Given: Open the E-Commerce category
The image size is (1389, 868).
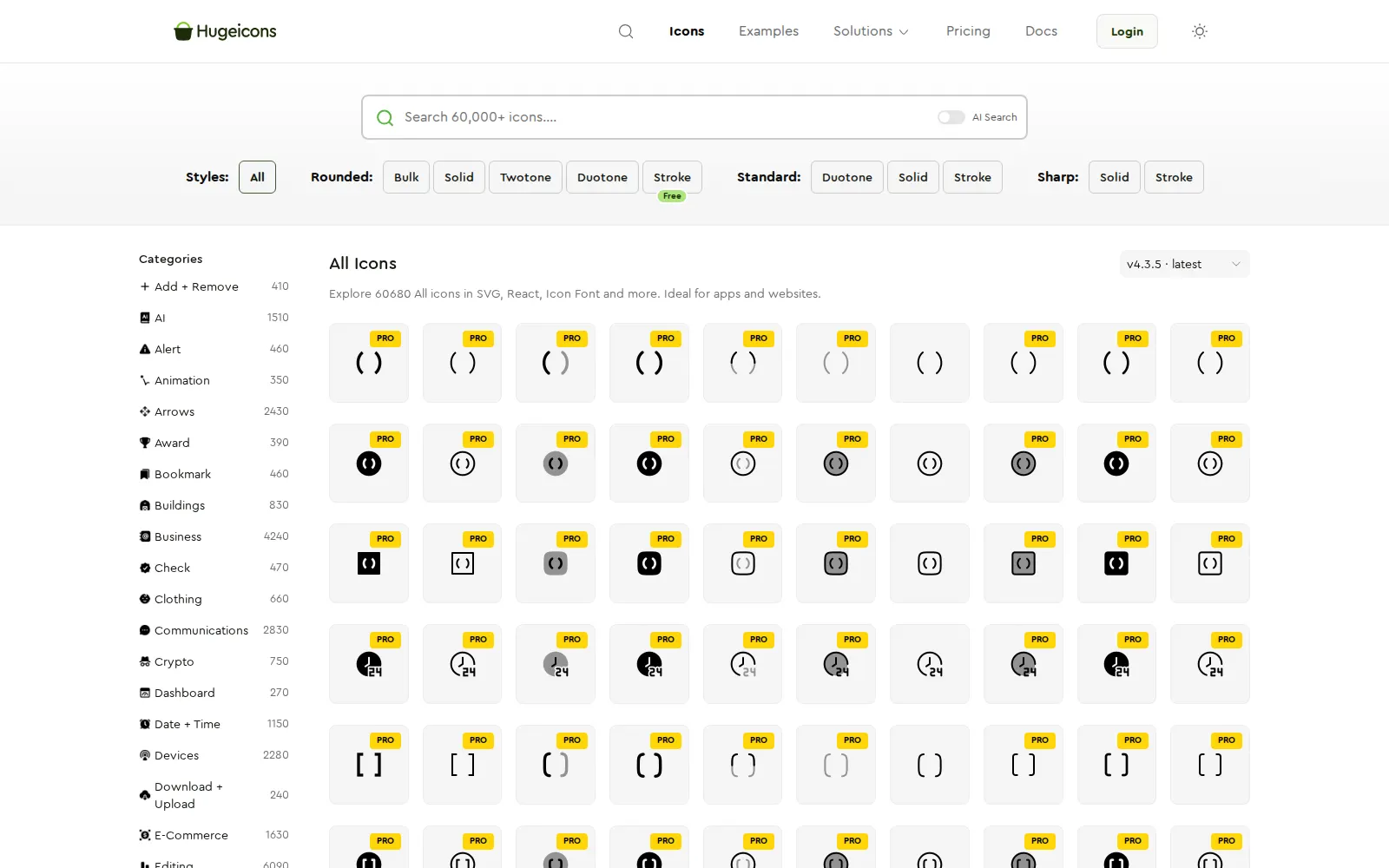Looking at the screenshot, I should pyautogui.click(x=214, y=835).
